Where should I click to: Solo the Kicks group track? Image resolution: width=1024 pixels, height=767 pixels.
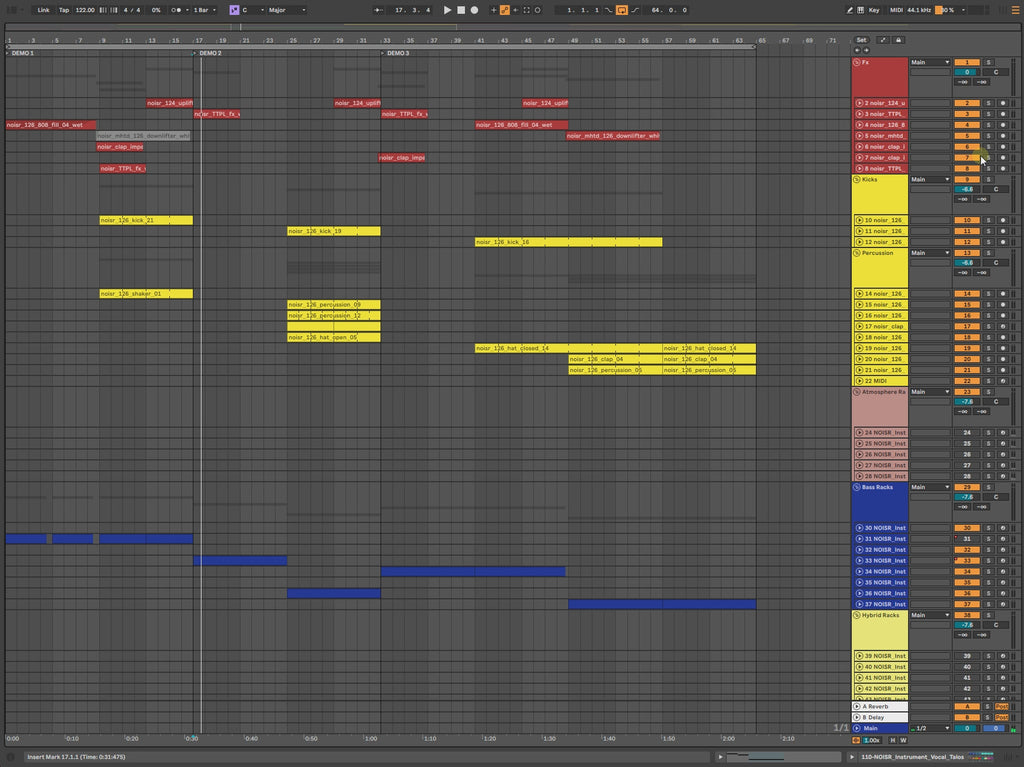pyautogui.click(x=989, y=179)
